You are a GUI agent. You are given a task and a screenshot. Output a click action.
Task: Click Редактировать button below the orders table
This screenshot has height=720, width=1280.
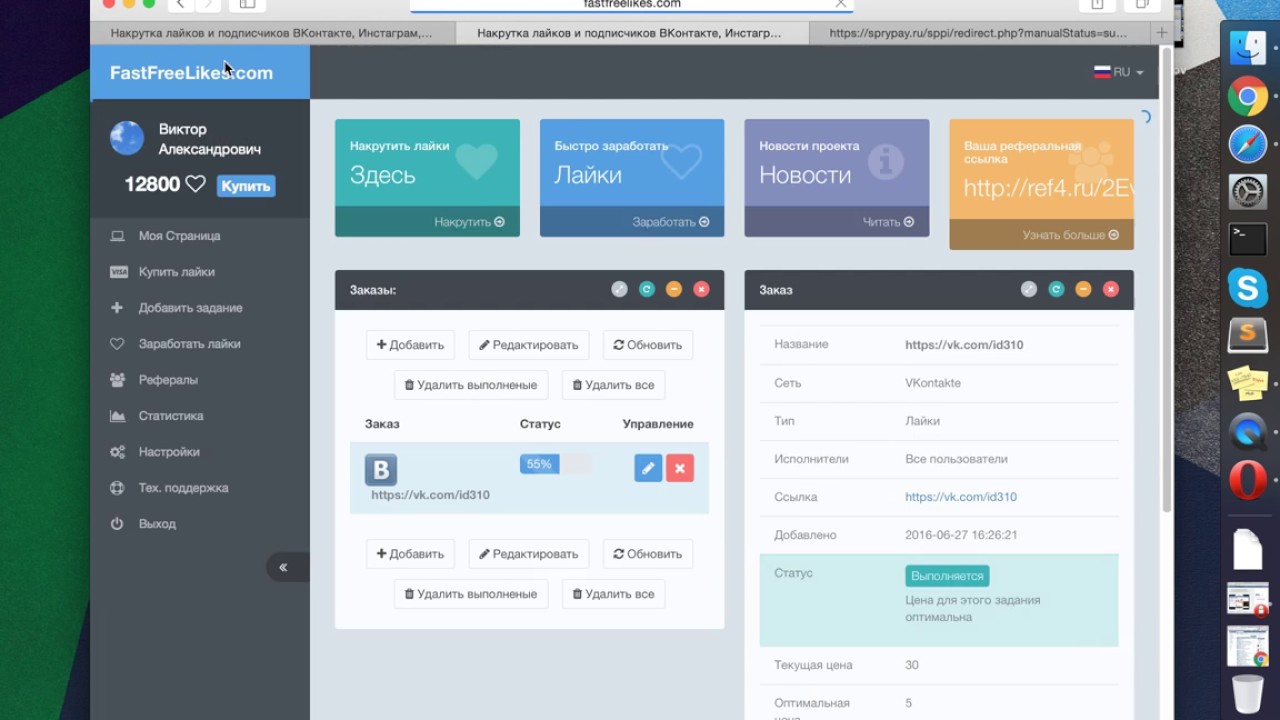point(528,554)
